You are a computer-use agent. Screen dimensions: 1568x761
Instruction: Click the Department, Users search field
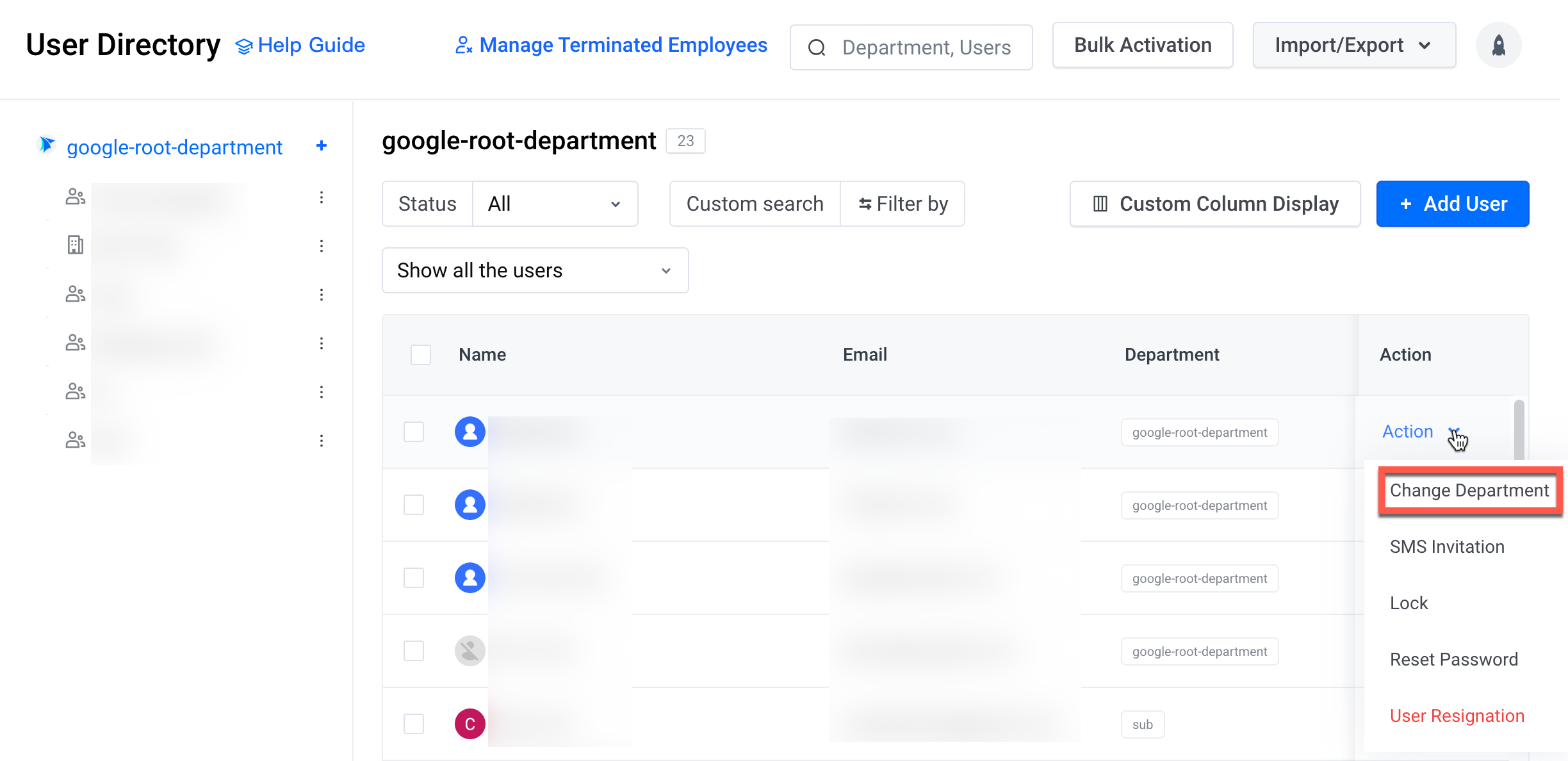pos(911,47)
